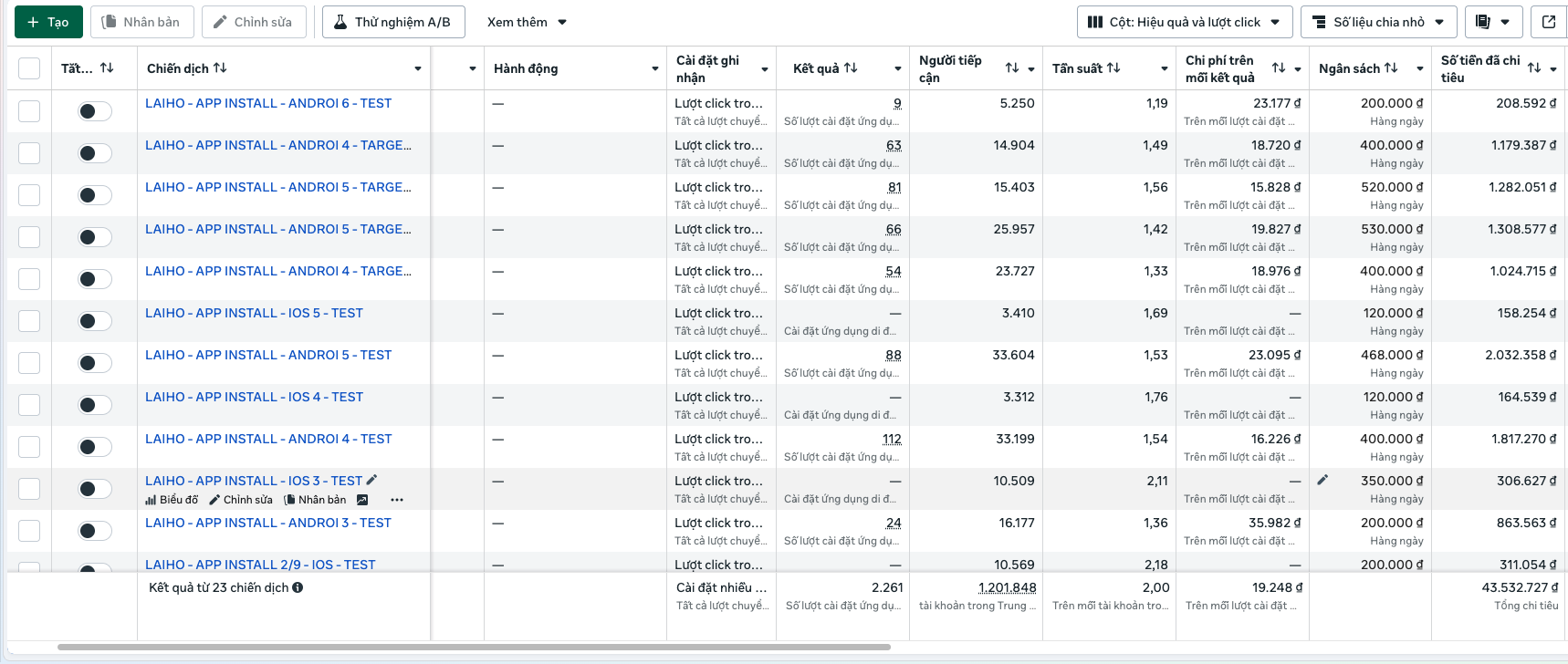Open the Cột: Hiệu quả và lượt click dropdown
This screenshot has width=1568, height=664.
pyautogui.click(x=1184, y=22)
